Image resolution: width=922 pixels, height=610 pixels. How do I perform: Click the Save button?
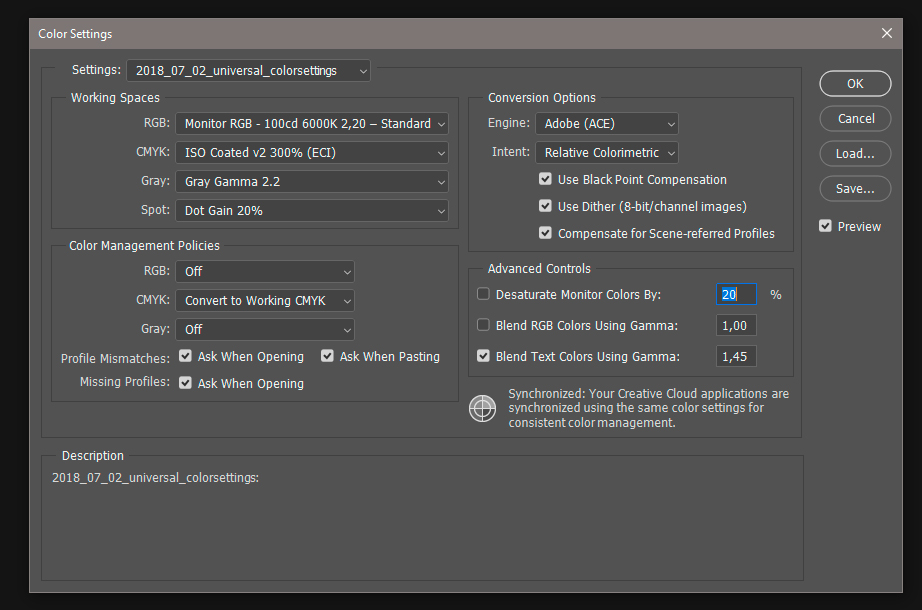855,188
